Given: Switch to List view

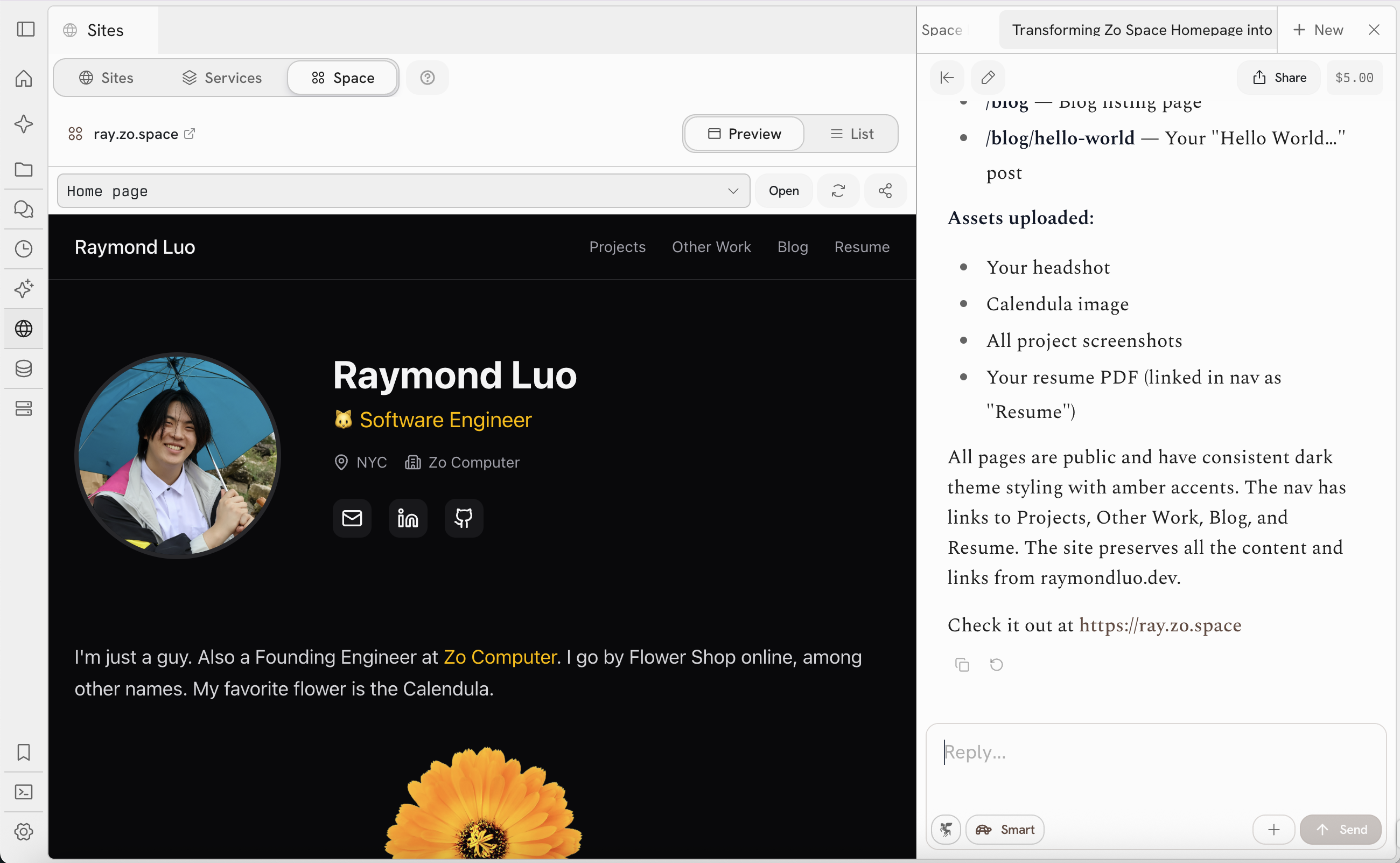Looking at the screenshot, I should click(852, 134).
